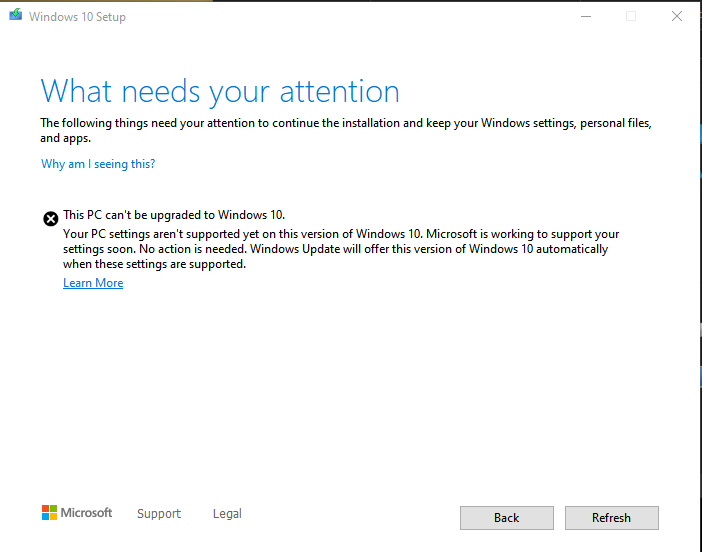This screenshot has width=702, height=552.
Task: Click the paragraph starting 'Your PC settings aren't supported'
Action: coord(341,249)
